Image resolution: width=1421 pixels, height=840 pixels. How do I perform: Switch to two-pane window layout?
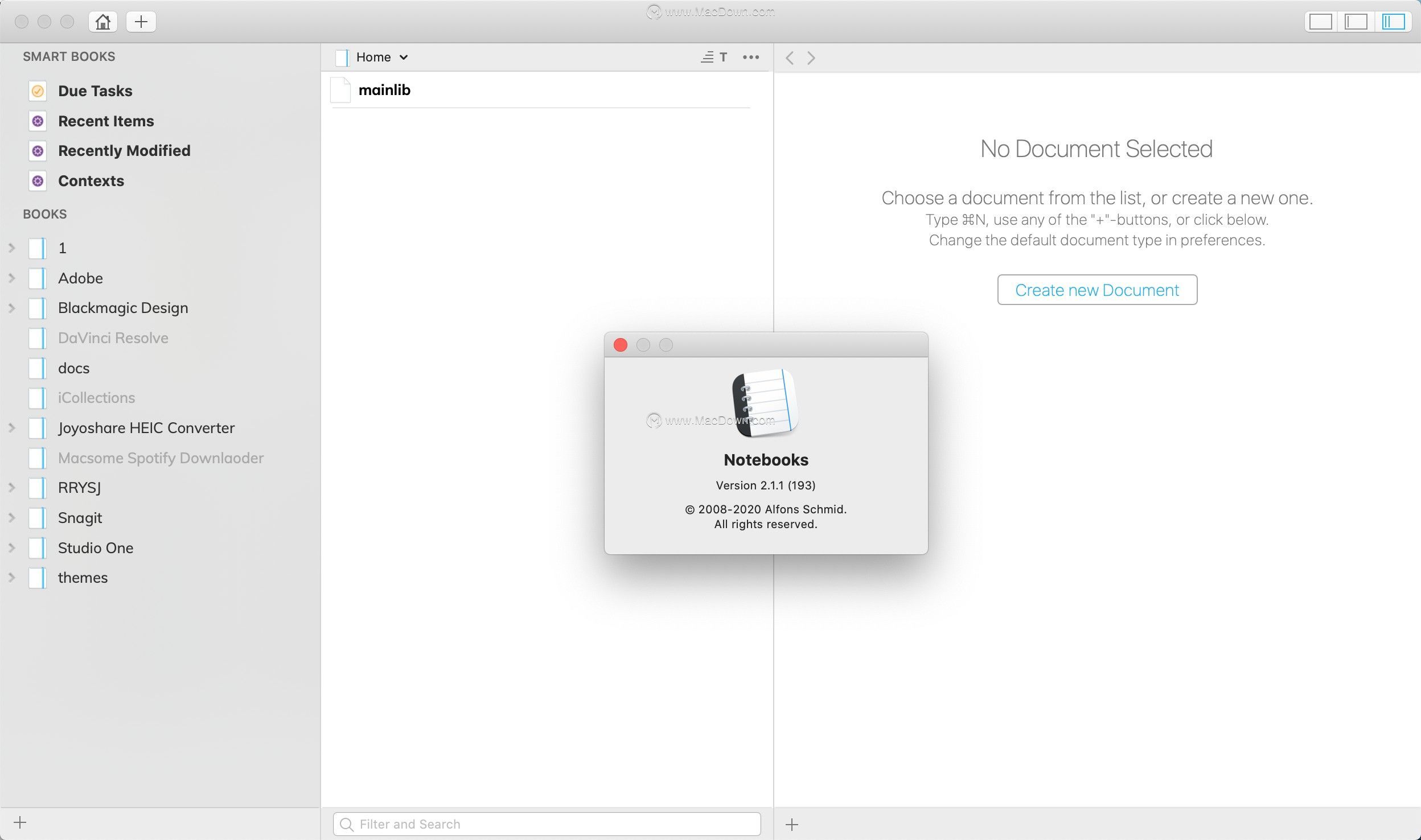1356,22
